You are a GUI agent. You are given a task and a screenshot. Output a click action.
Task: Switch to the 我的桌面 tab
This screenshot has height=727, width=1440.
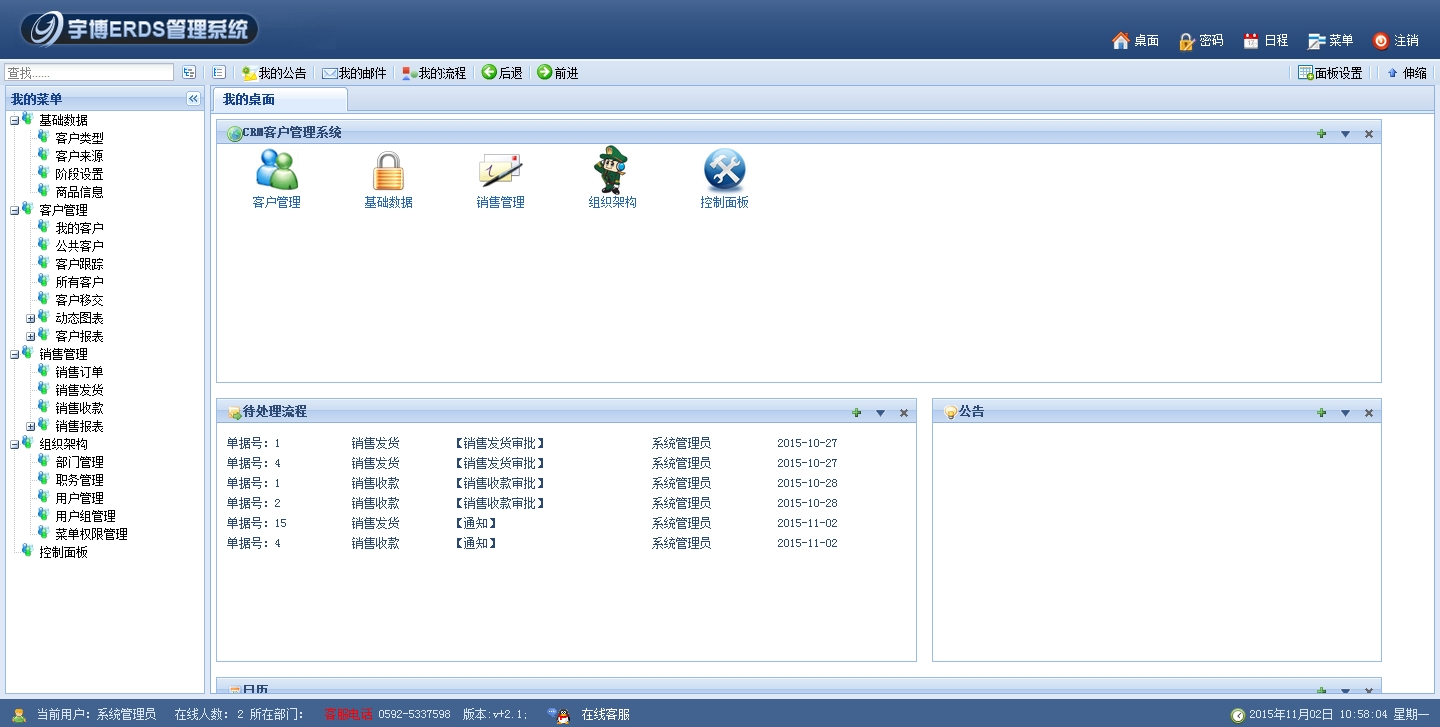(x=280, y=99)
